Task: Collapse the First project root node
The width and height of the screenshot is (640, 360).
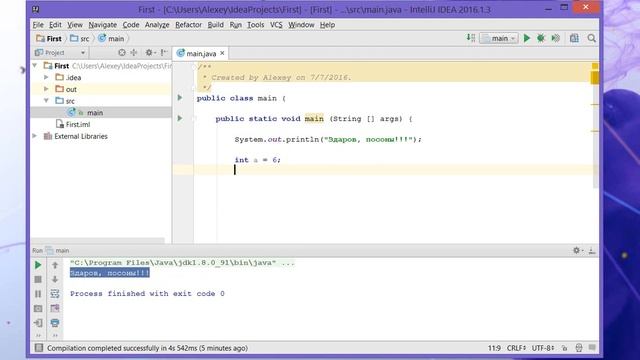Action: (x=35, y=66)
